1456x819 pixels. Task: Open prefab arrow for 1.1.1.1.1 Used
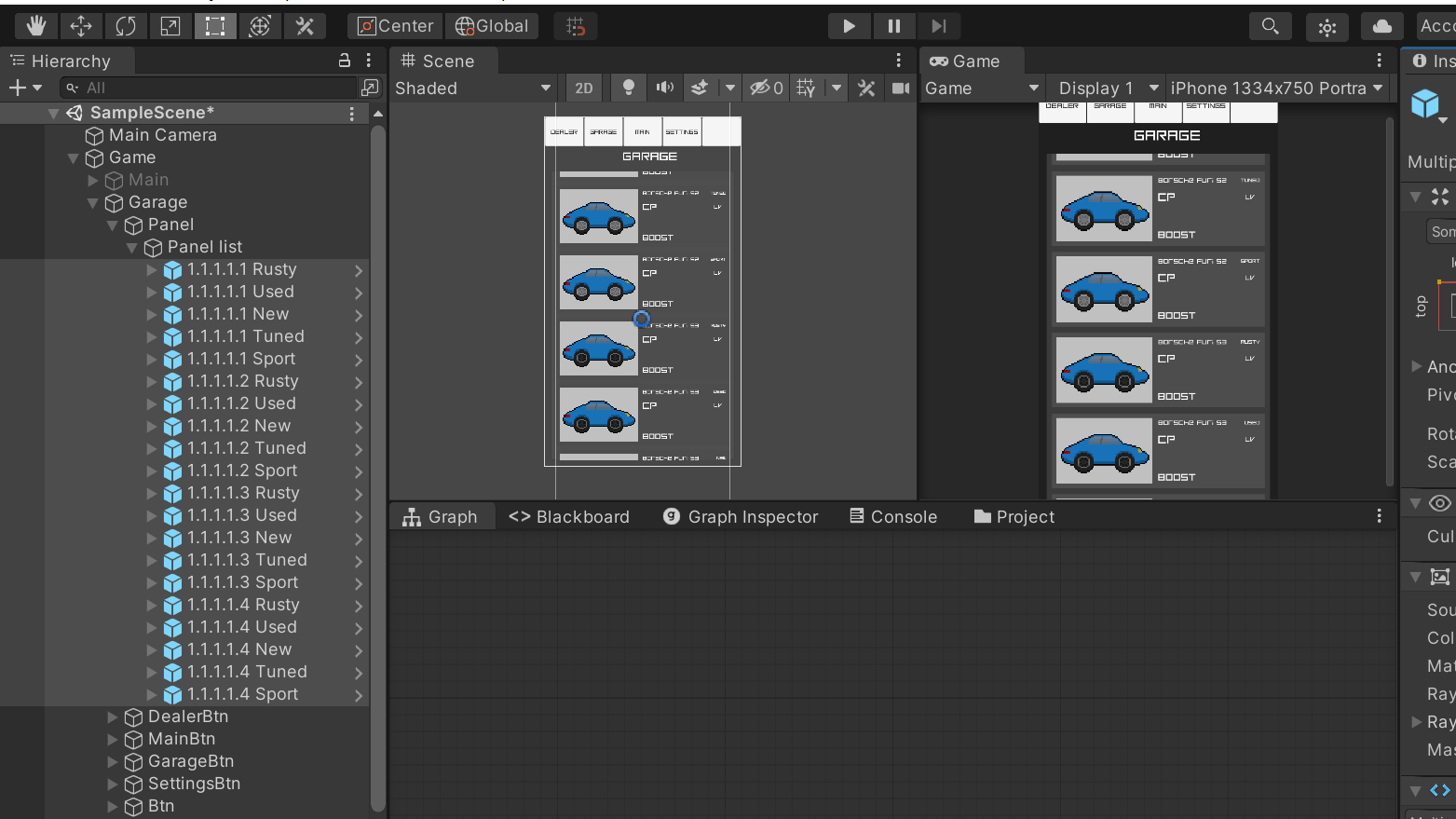359,293
